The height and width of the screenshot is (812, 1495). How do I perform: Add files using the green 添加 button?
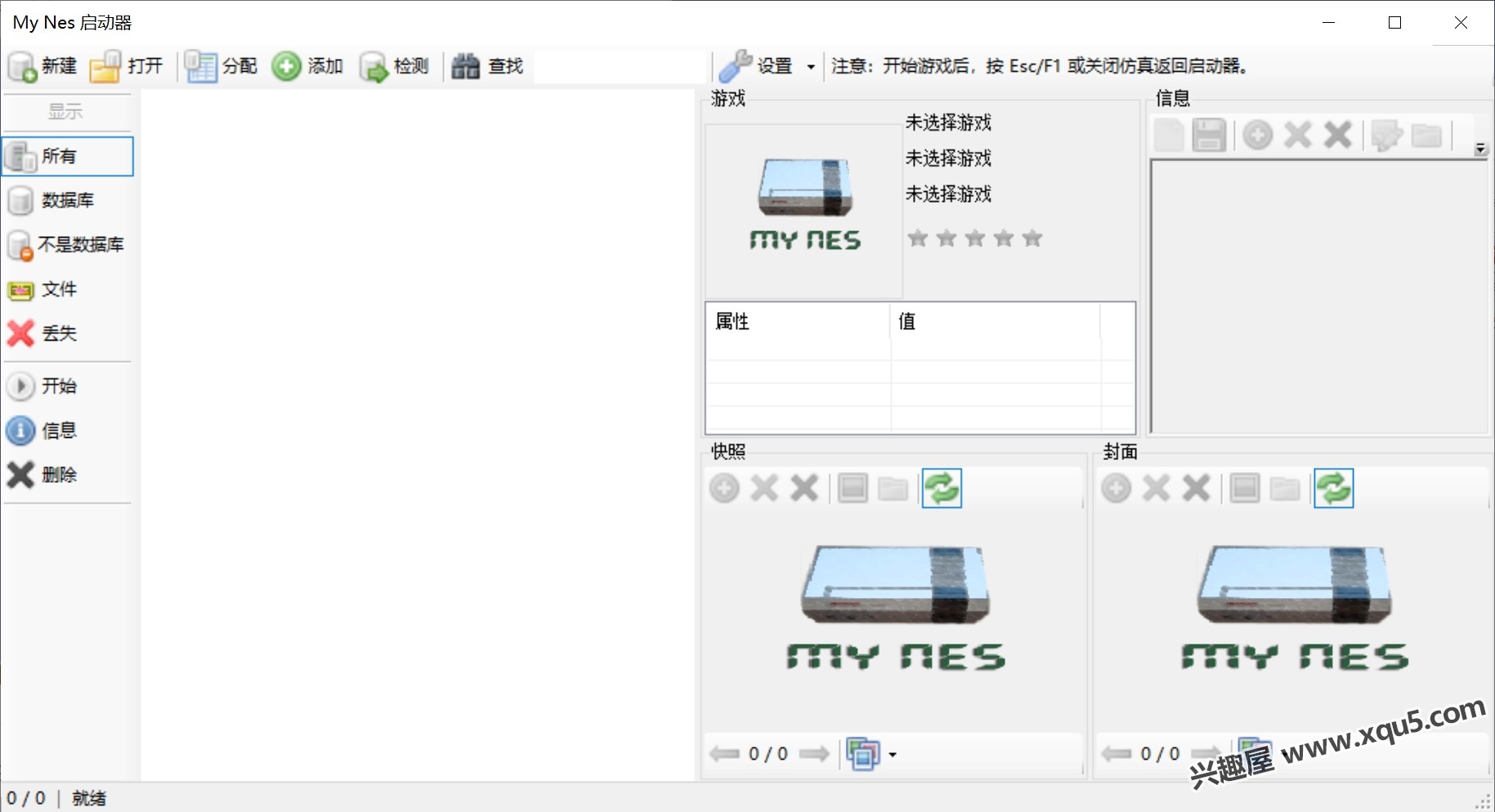(307, 66)
